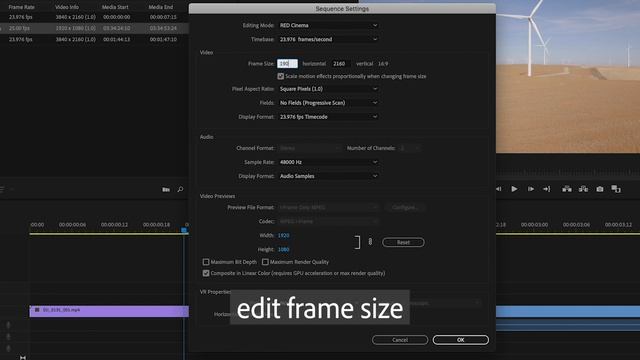Click the horizontal Frame Size input field
Screen dimensions: 640x360
pyautogui.click(x=287, y=64)
